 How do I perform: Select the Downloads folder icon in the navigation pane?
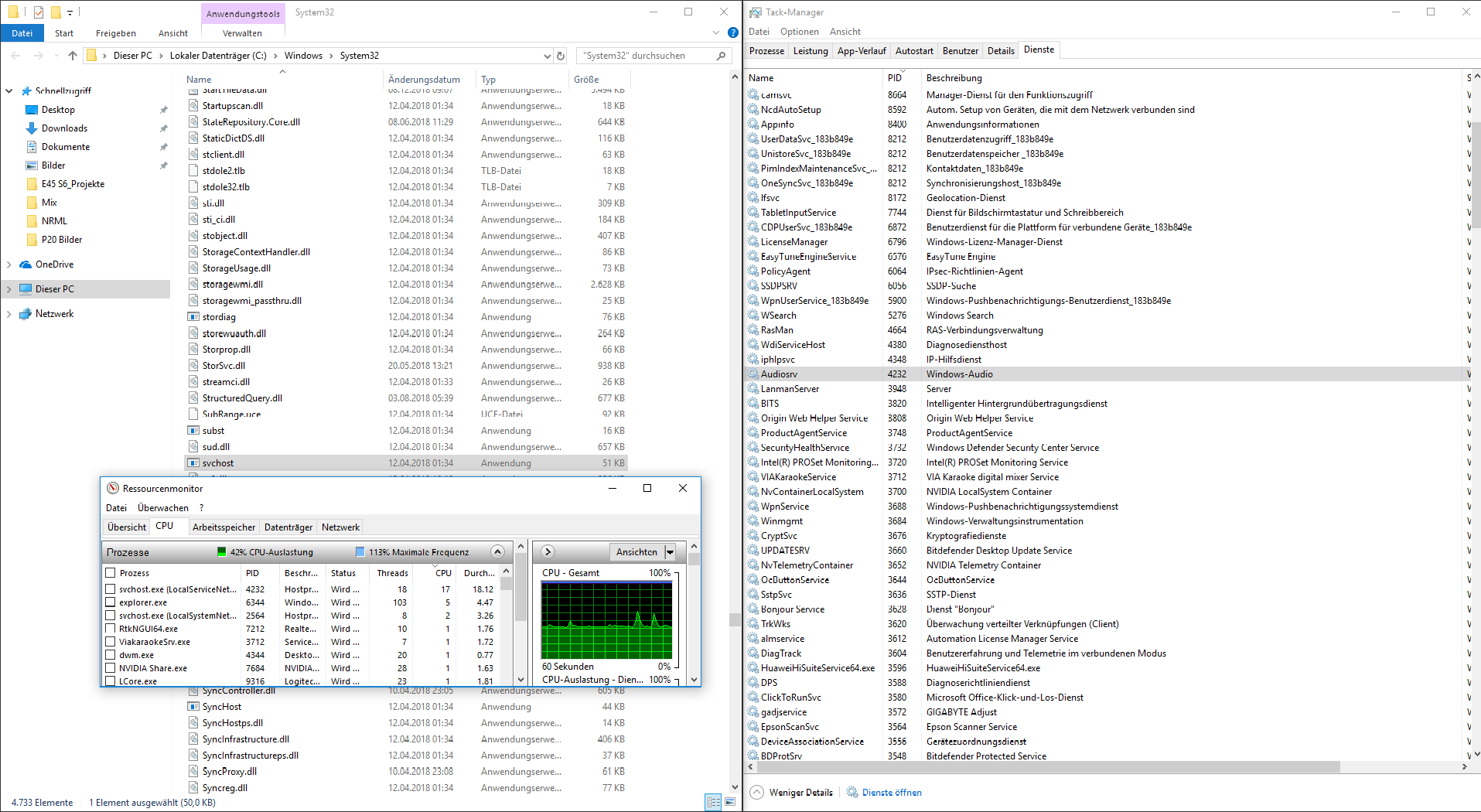click(32, 128)
